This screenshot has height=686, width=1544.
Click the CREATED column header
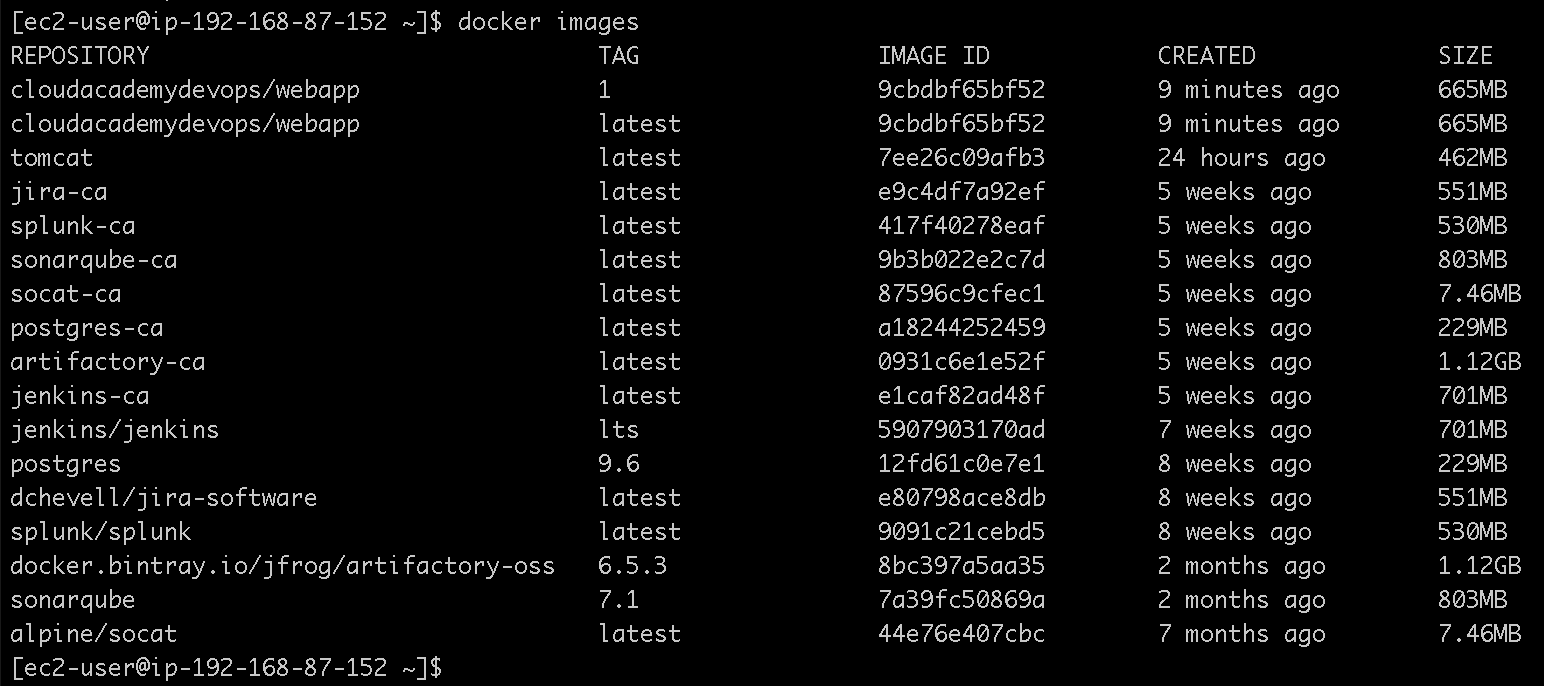pyautogui.click(x=1206, y=56)
